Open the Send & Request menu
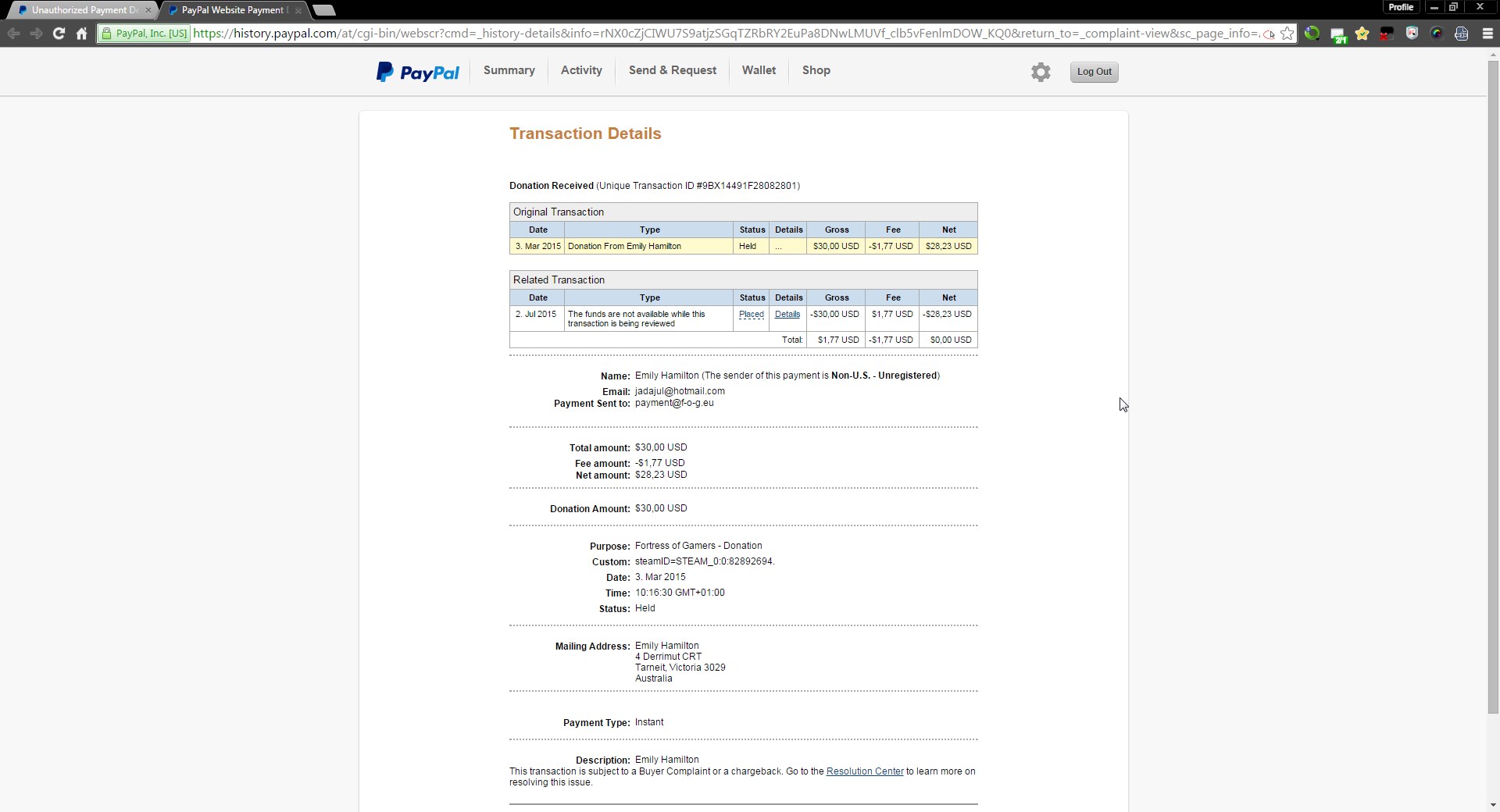1500x812 pixels. click(672, 70)
